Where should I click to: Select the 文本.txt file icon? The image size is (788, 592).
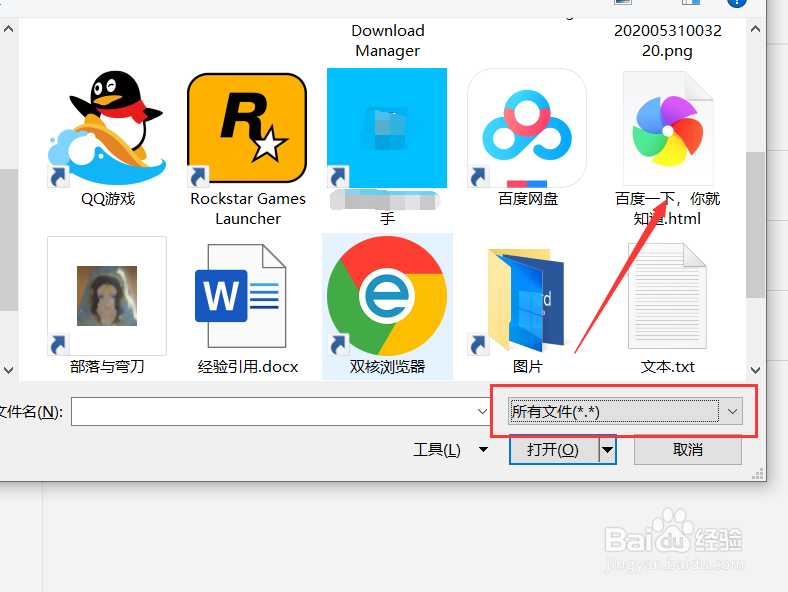(667, 296)
